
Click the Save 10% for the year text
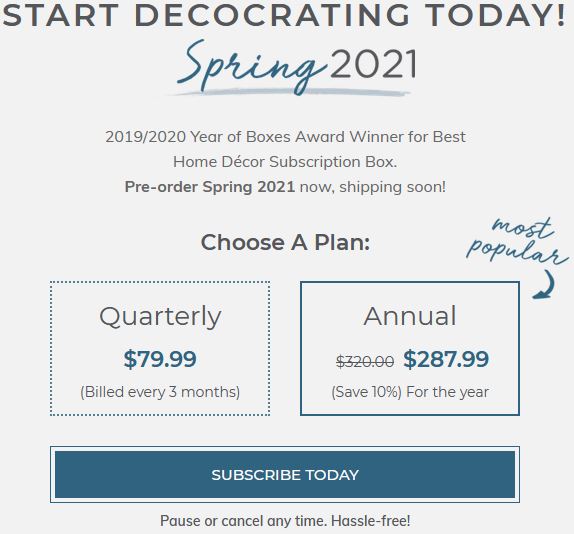410,392
